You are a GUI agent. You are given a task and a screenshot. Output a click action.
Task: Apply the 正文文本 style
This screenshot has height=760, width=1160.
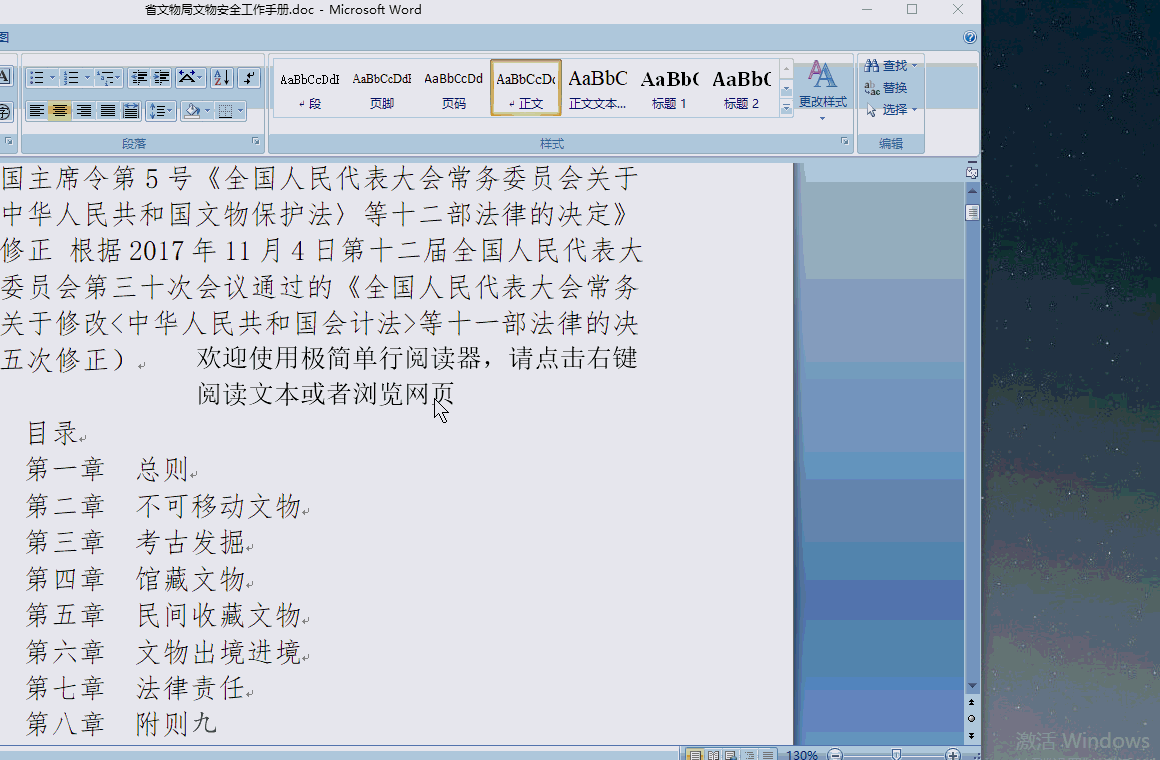(598, 88)
